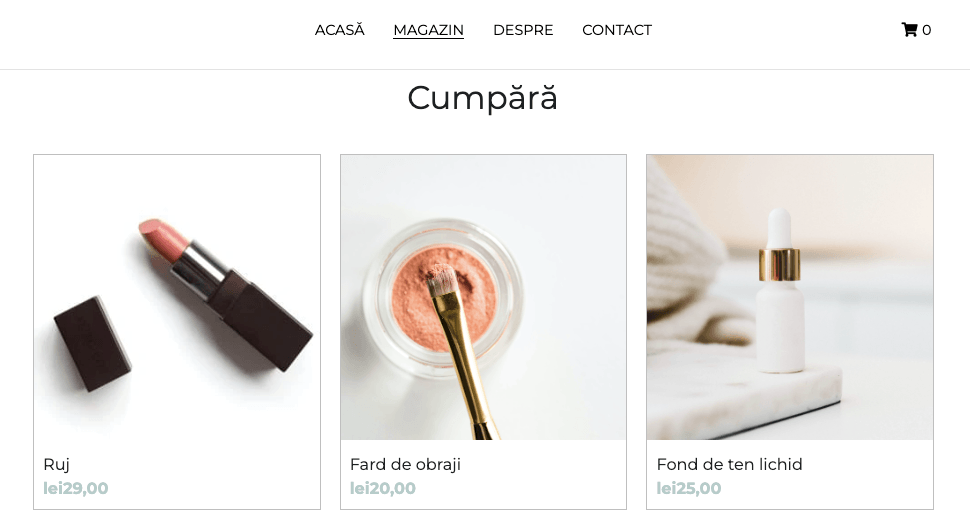This screenshot has height=521, width=970.
Task: View the blush powder product image
Action: [x=483, y=297]
